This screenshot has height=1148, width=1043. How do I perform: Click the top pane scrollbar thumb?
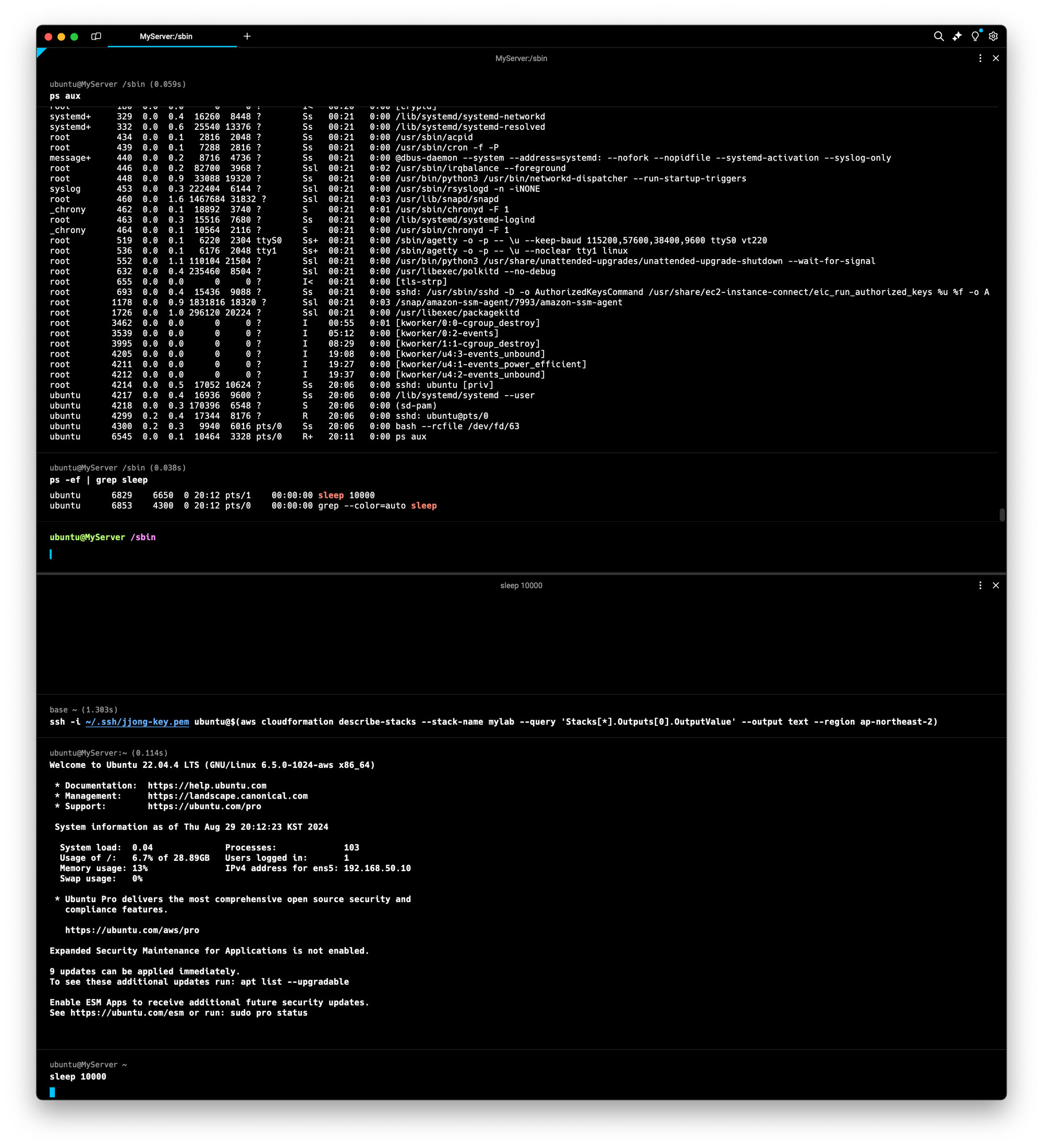[1002, 515]
